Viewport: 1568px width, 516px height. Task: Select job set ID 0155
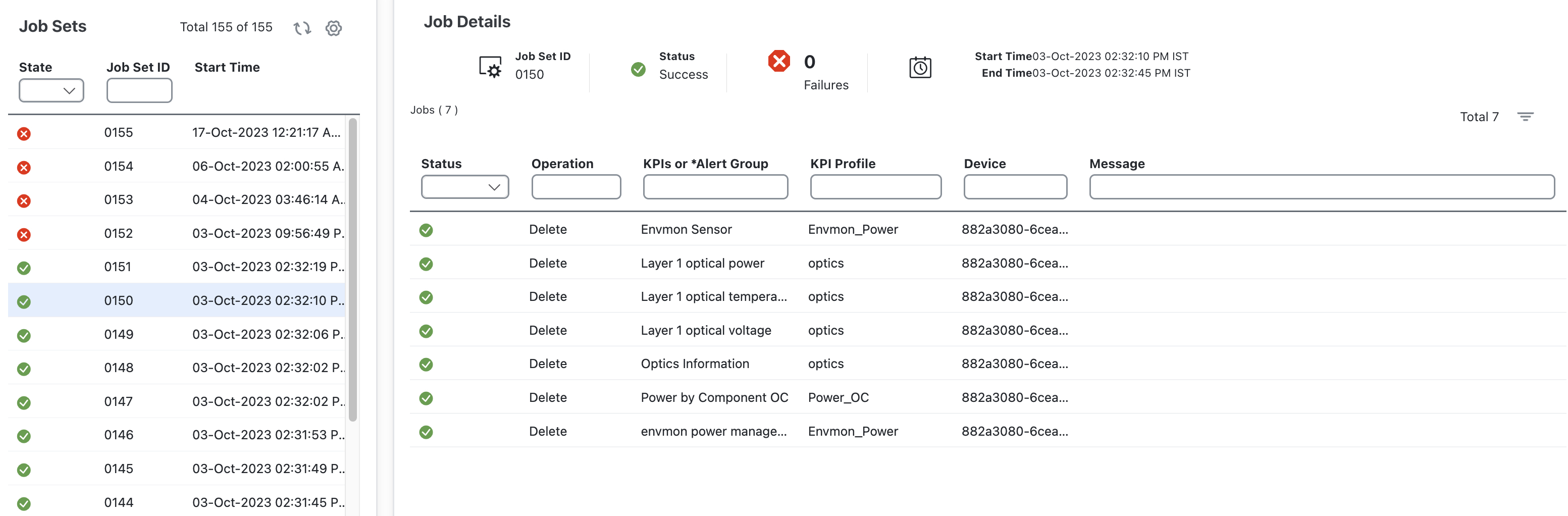[x=118, y=133]
